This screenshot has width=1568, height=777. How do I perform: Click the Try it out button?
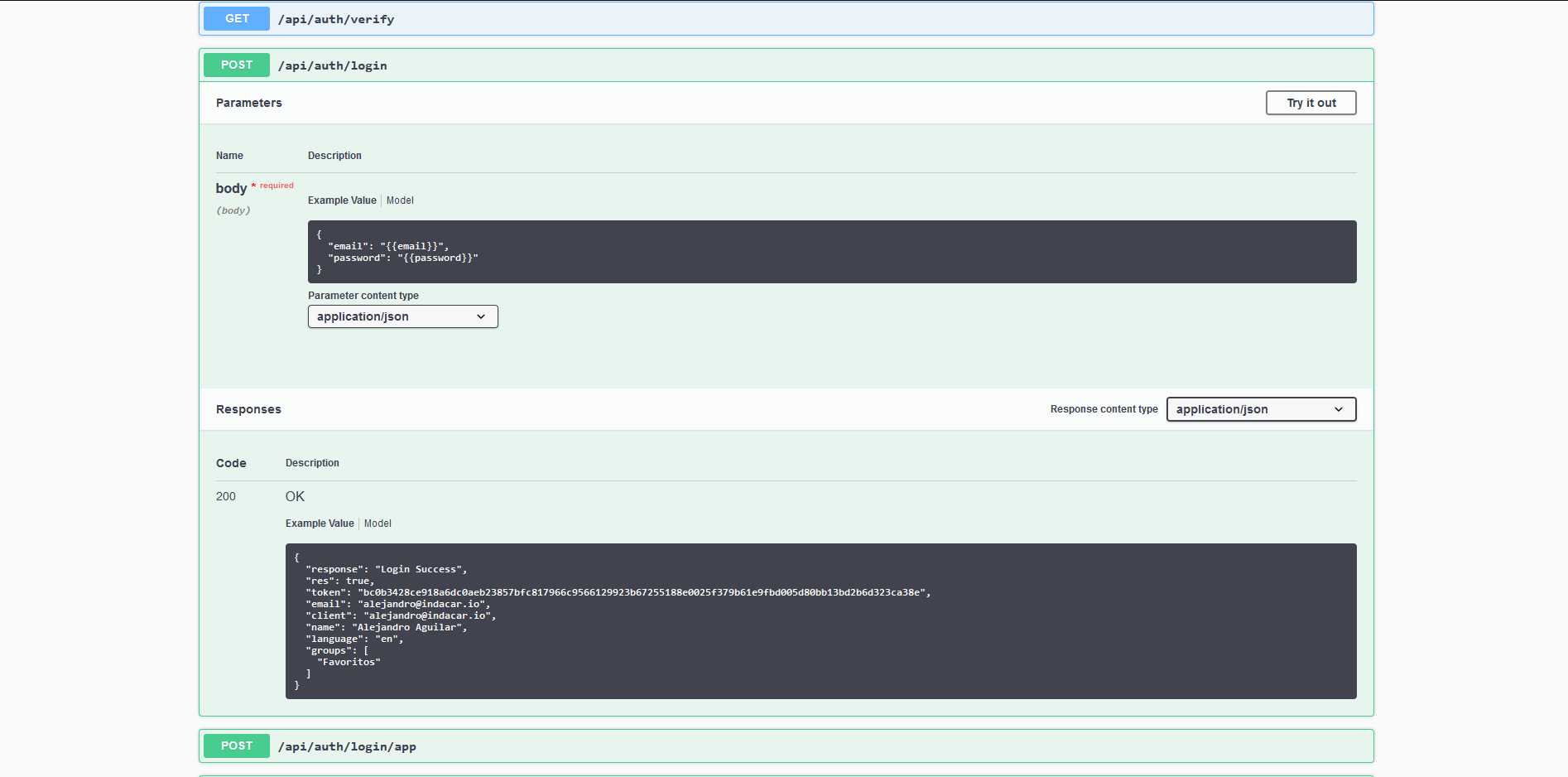pyautogui.click(x=1311, y=103)
